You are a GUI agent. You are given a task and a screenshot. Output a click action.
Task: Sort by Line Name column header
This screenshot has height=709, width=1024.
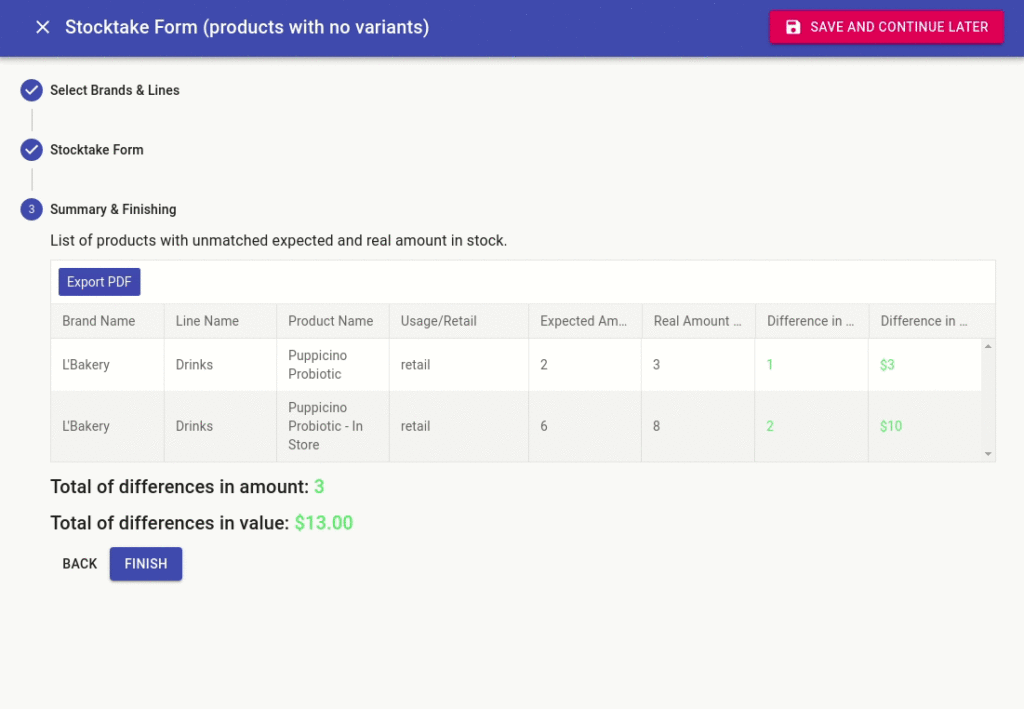tap(220, 321)
